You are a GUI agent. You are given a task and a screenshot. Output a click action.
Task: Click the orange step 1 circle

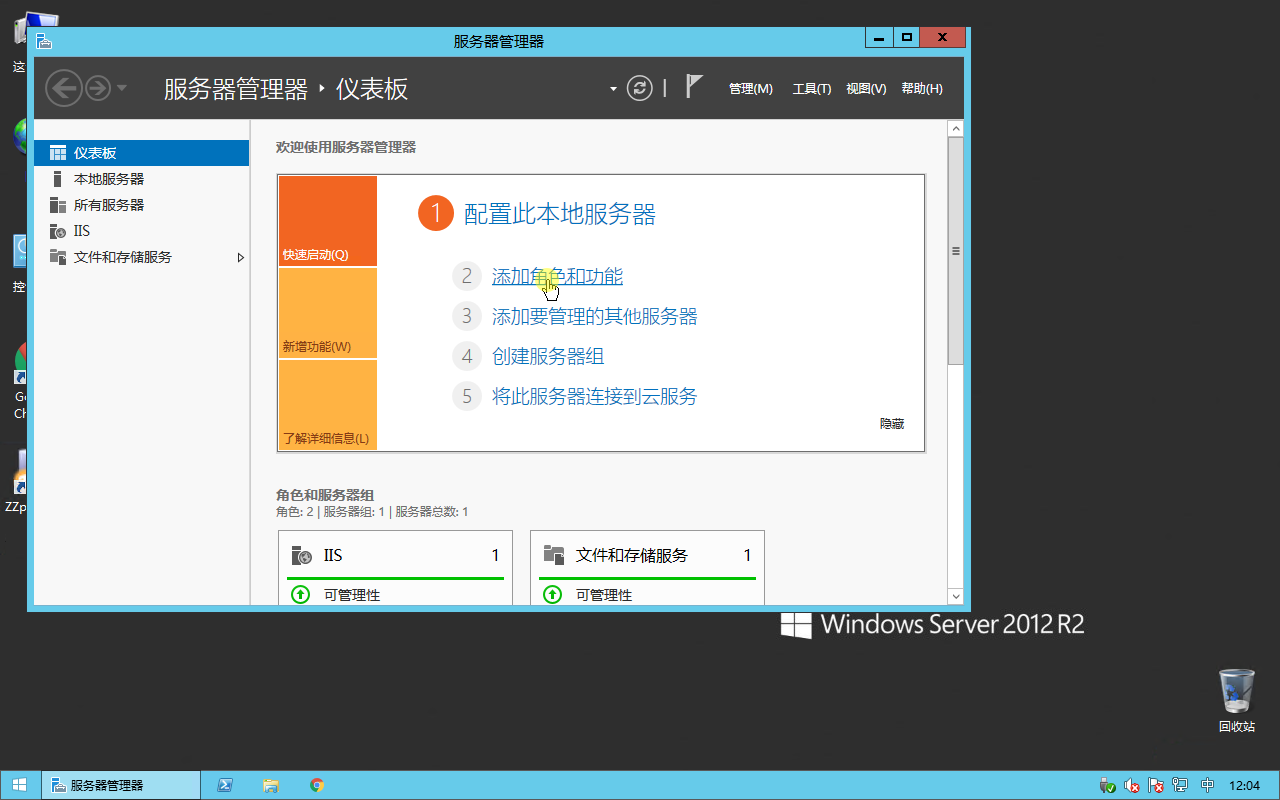click(436, 214)
